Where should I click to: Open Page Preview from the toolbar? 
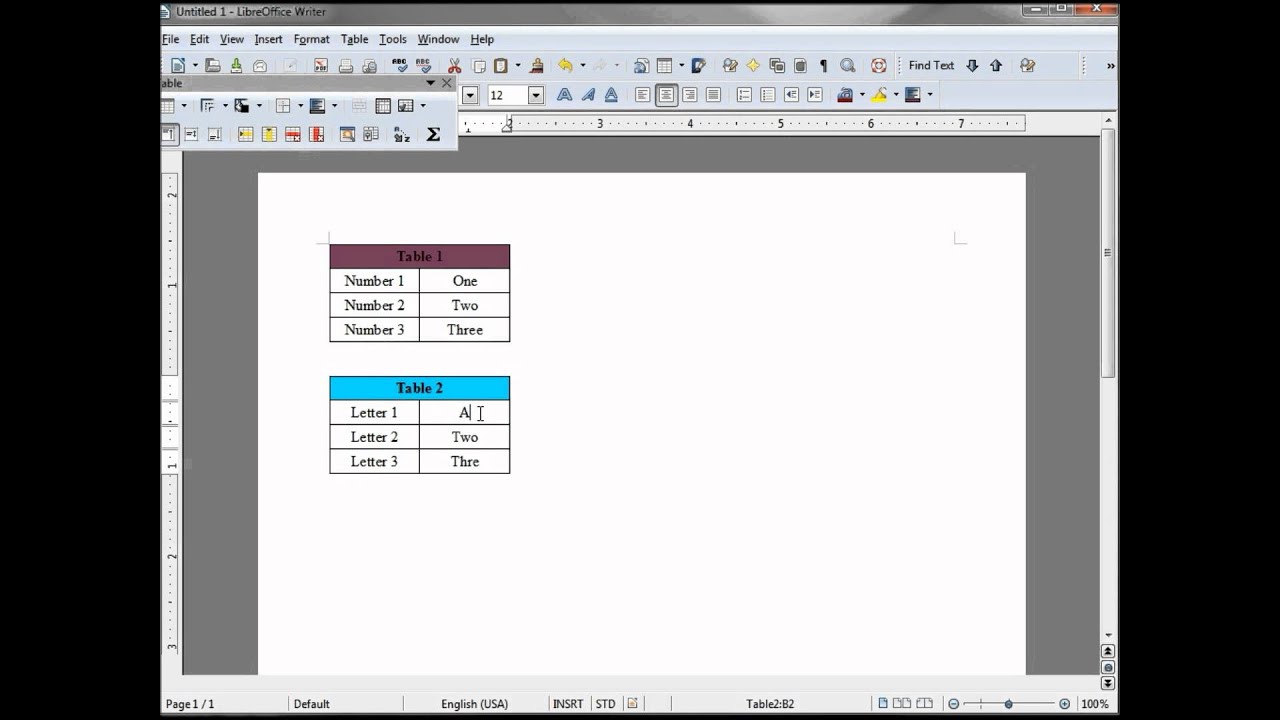(x=369, y=65)
